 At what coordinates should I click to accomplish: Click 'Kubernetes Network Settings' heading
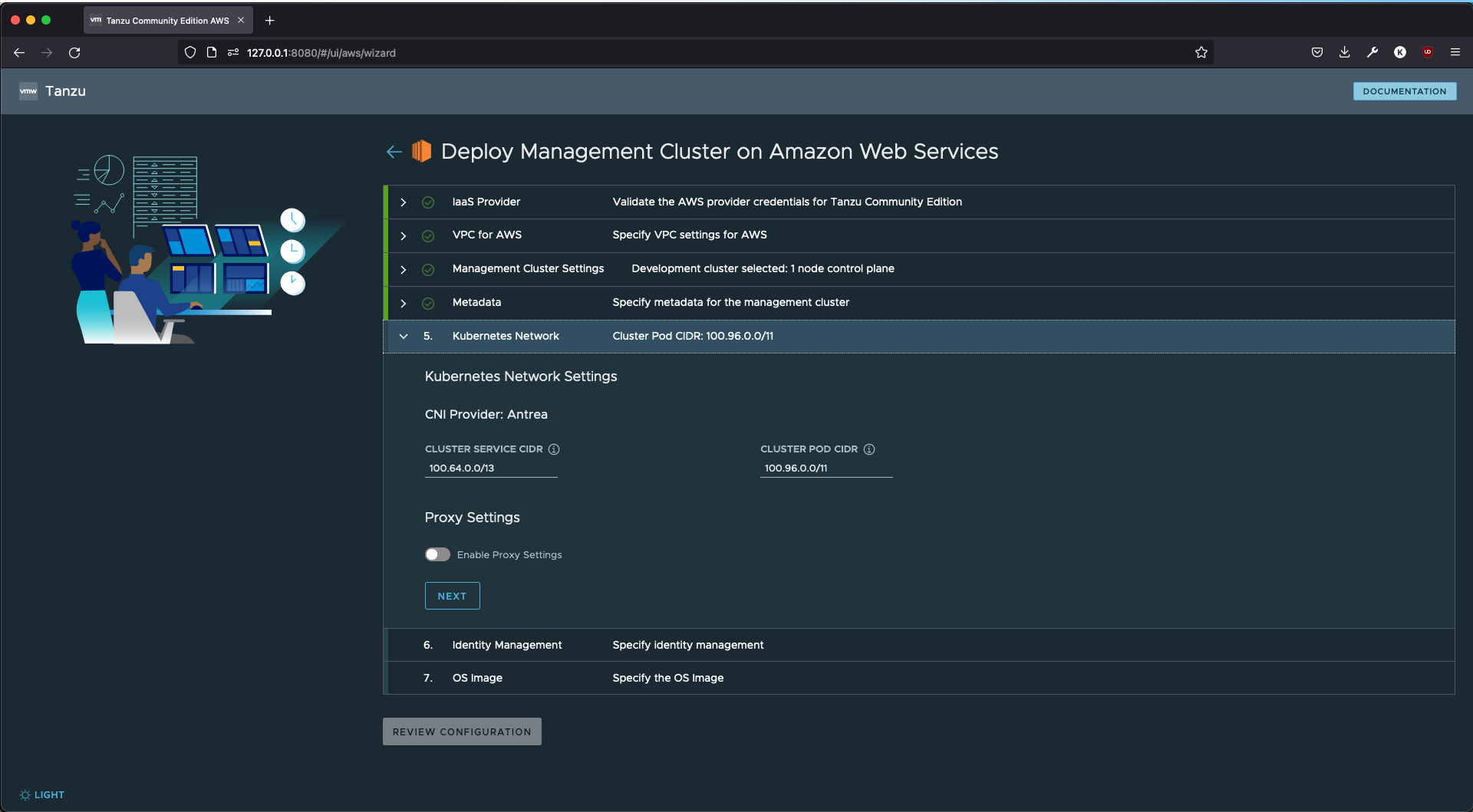coord(521,376)
